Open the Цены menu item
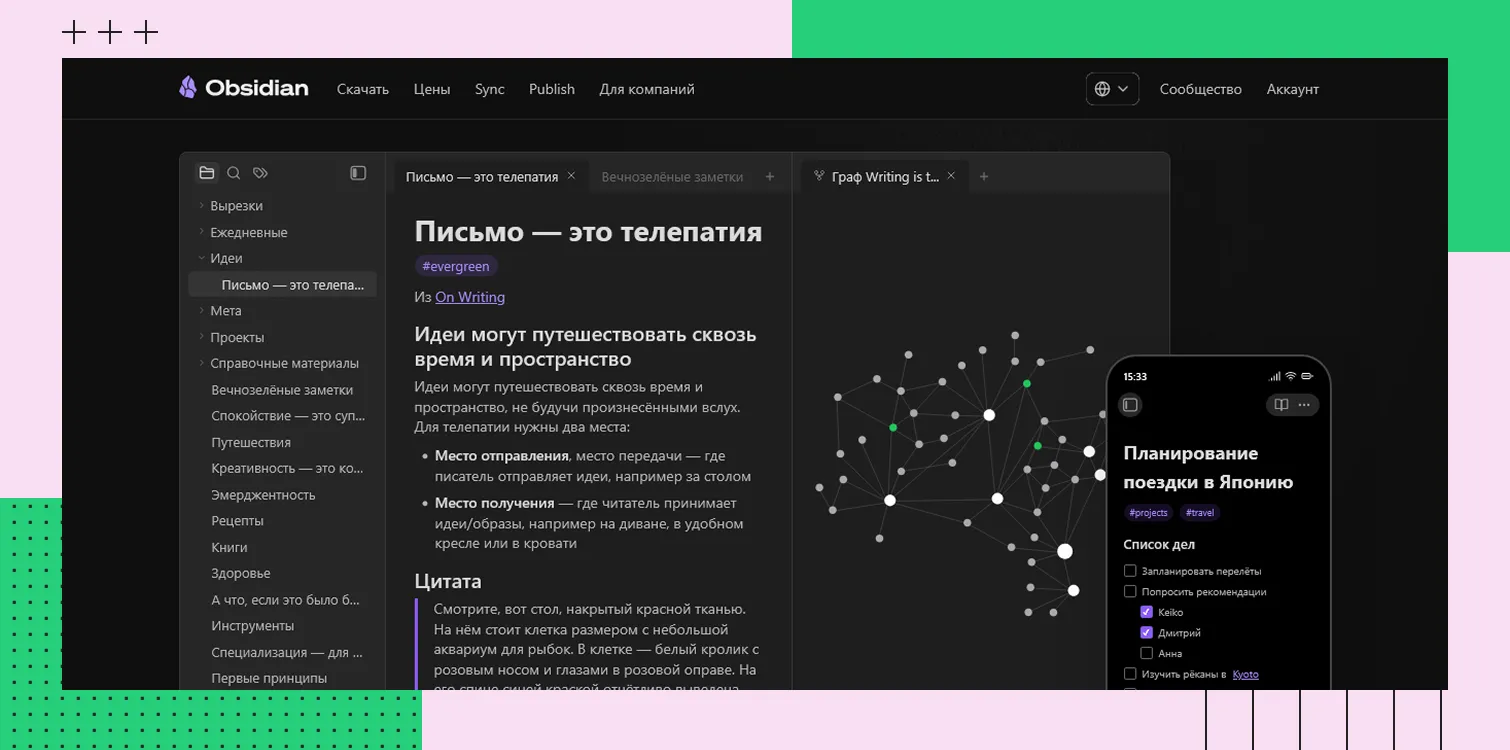Viewport: 1510px width, 750px height. click(432, 89)
